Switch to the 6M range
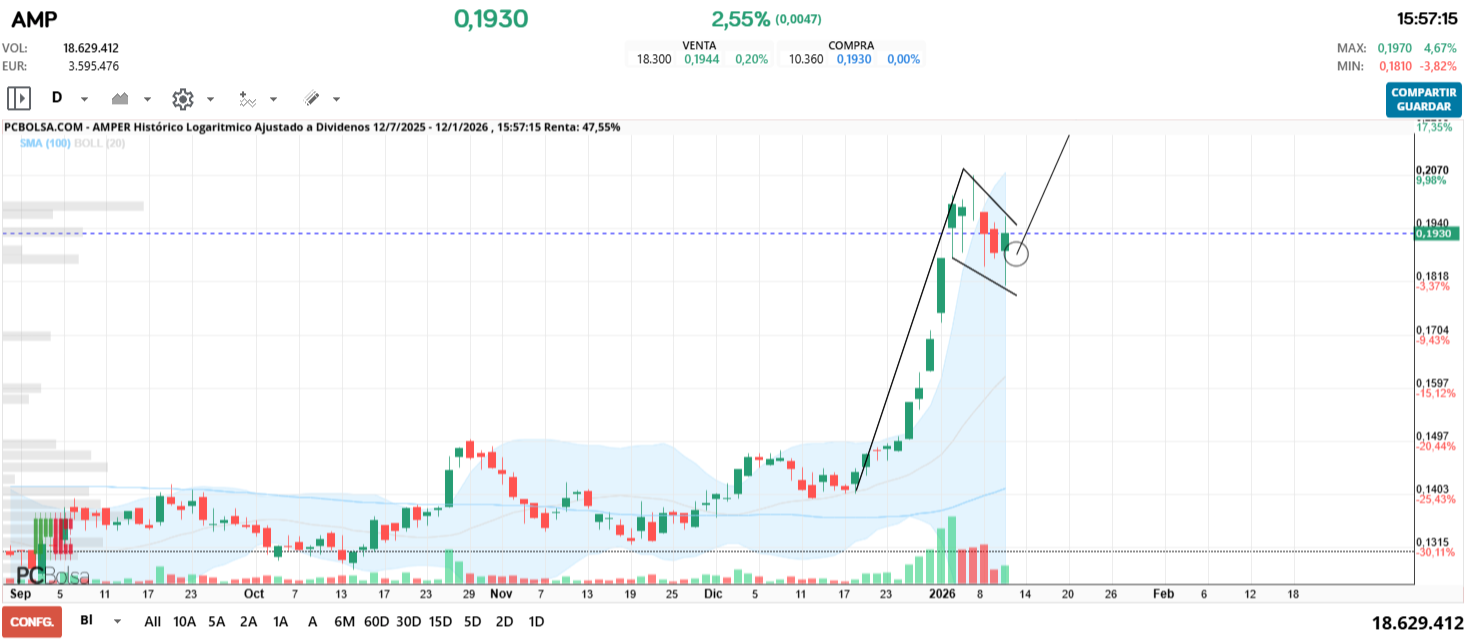 click(x=345, y=621)
